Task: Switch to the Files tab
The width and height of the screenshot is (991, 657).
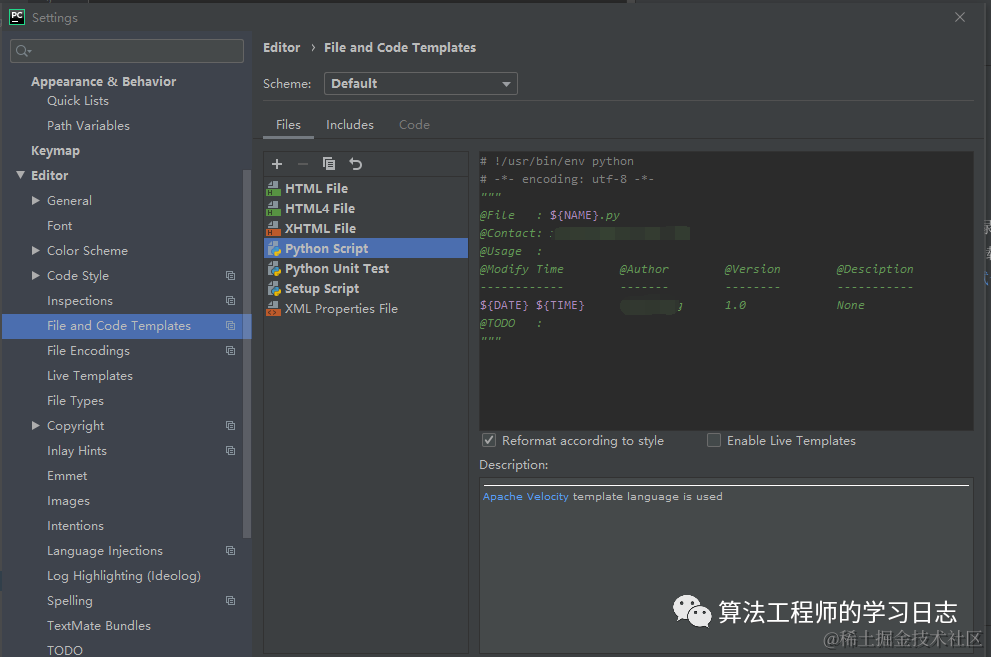Action: (x=288, y=125)
